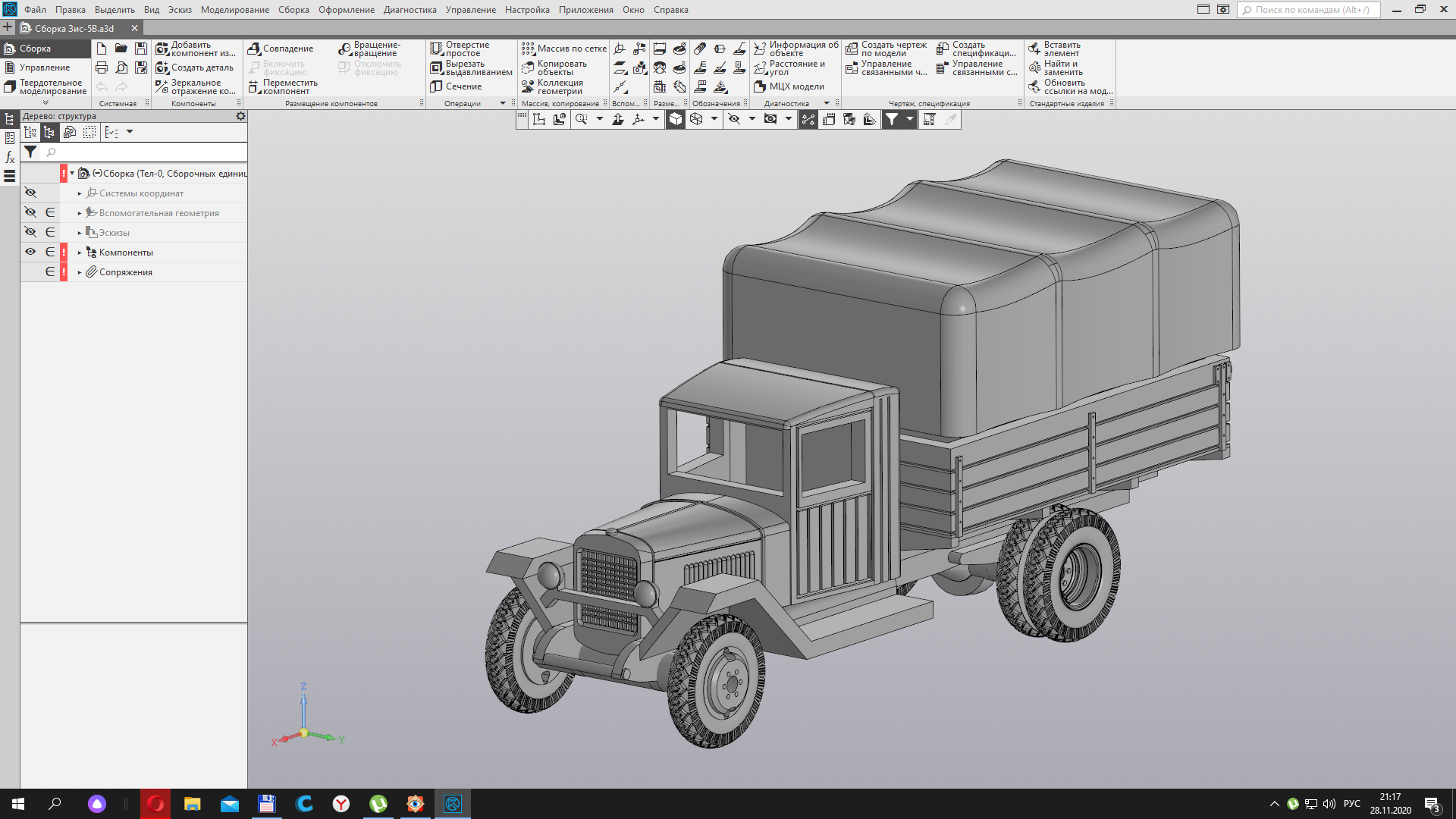Click the Совпадение (Mate) constraint icon
Image resolution: width=1456 pixels, height=819 pixels.
(280, 48)
